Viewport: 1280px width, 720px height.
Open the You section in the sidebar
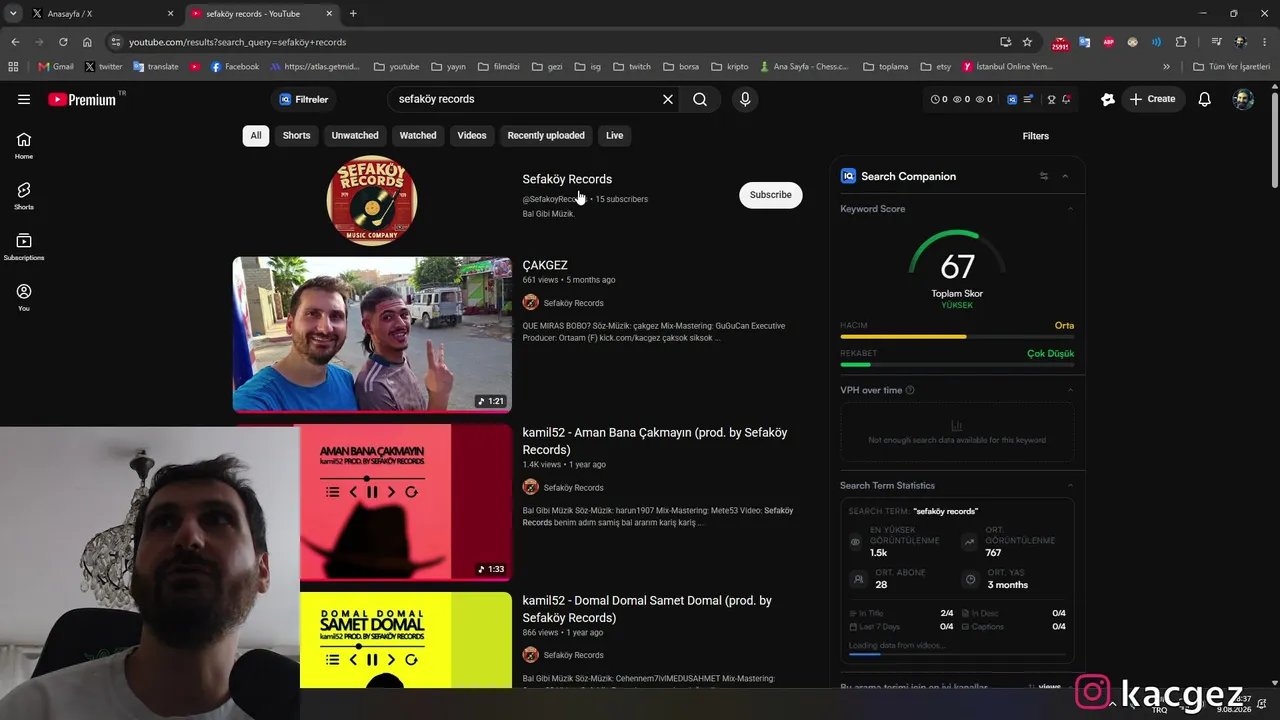[24, 297]
